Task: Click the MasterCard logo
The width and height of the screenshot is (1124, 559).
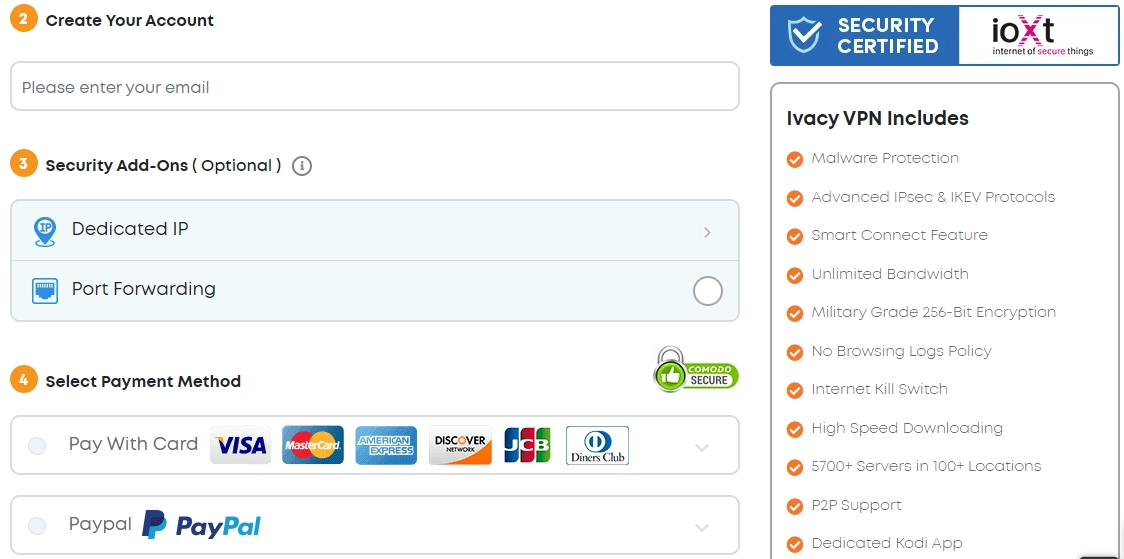Action: pyautogui.click(x=313, y=445)
